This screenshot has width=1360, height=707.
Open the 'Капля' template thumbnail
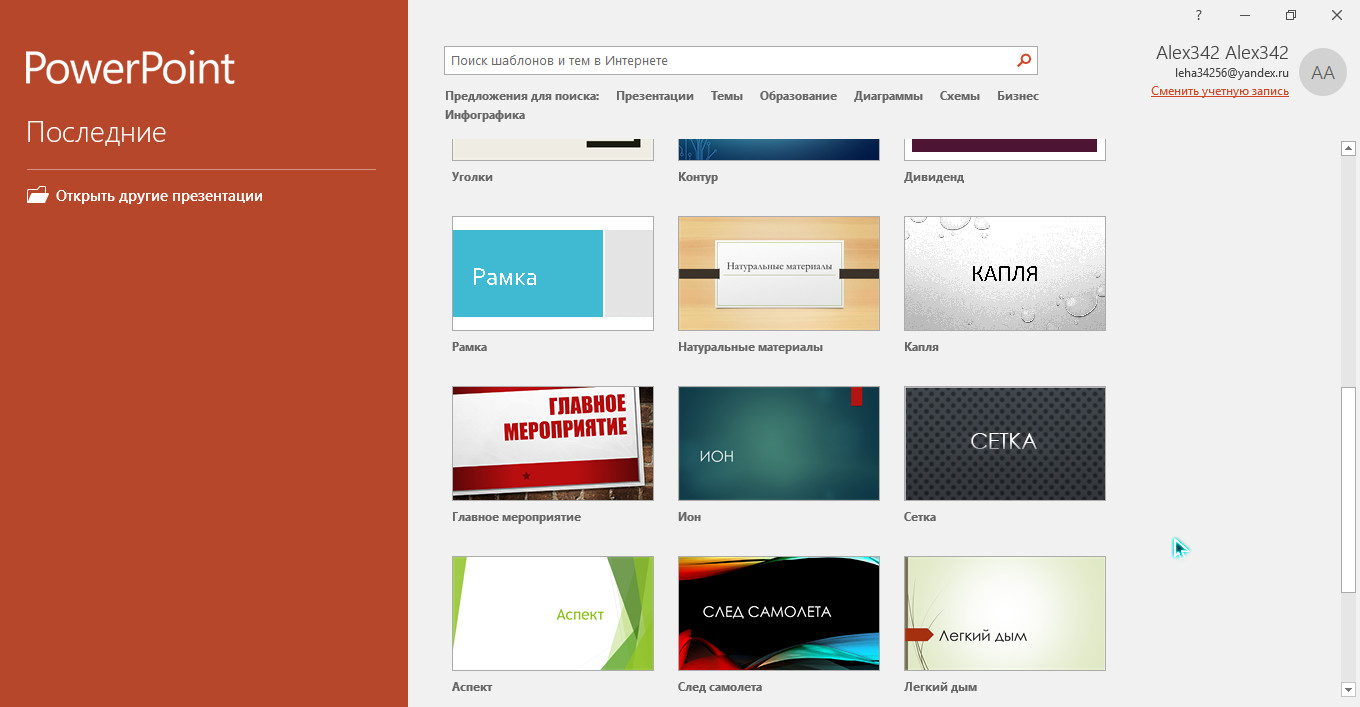(1004, 273)
